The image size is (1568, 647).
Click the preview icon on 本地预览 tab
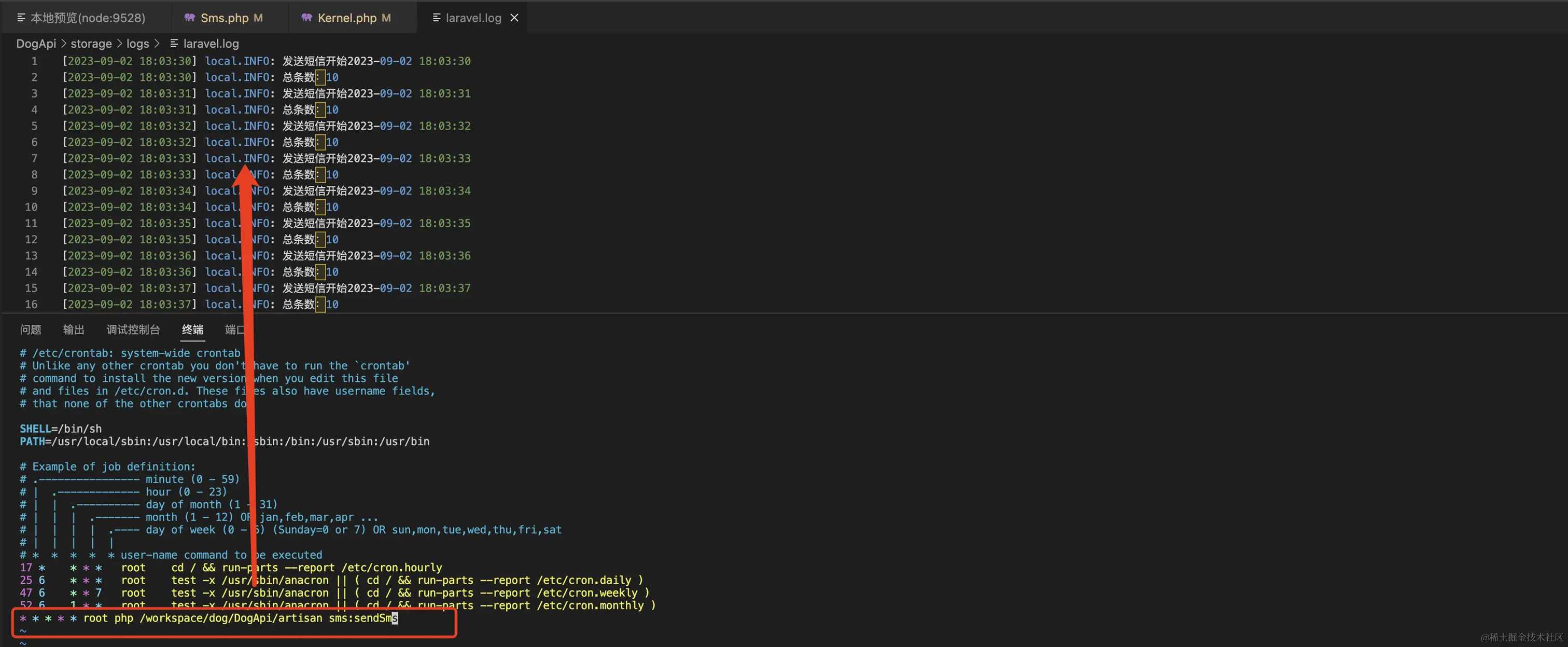coord(21,18)
